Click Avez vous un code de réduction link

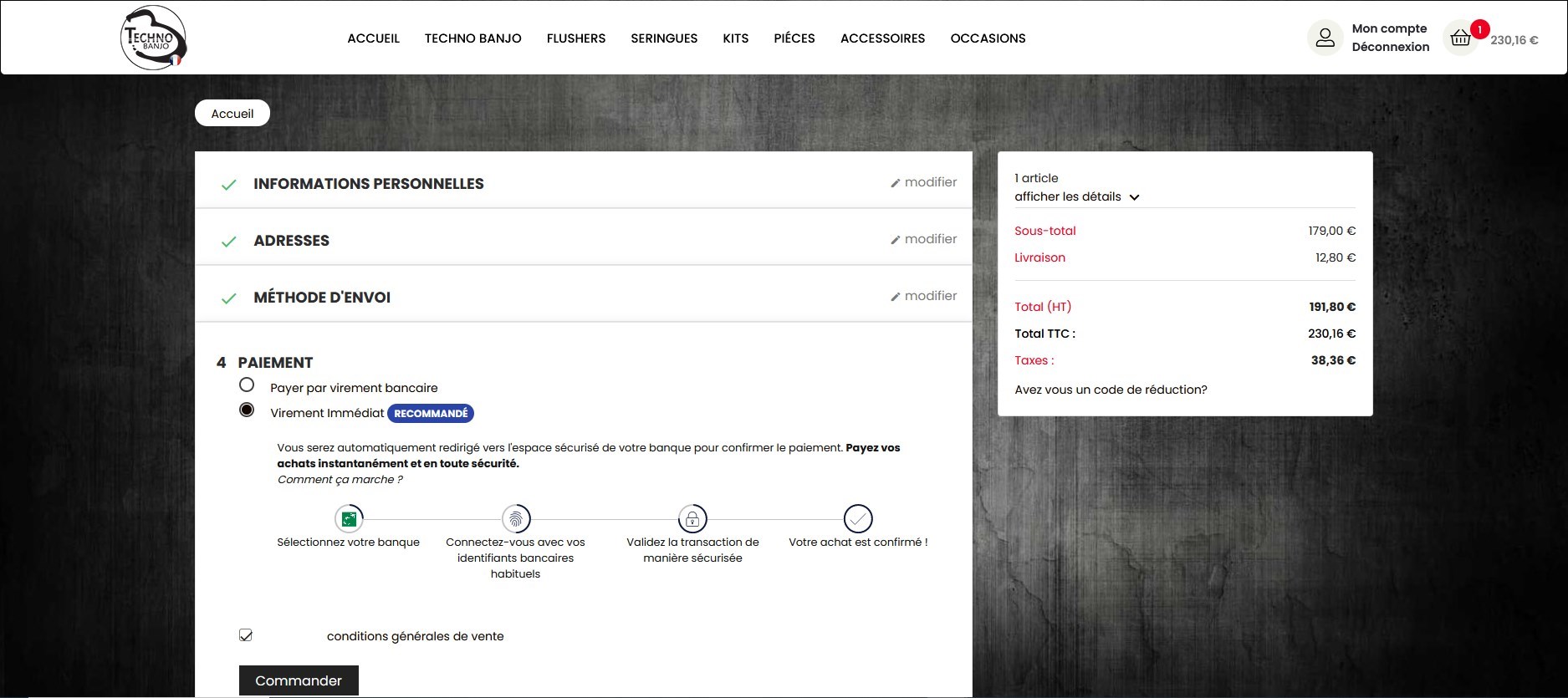click(1111, 390)
